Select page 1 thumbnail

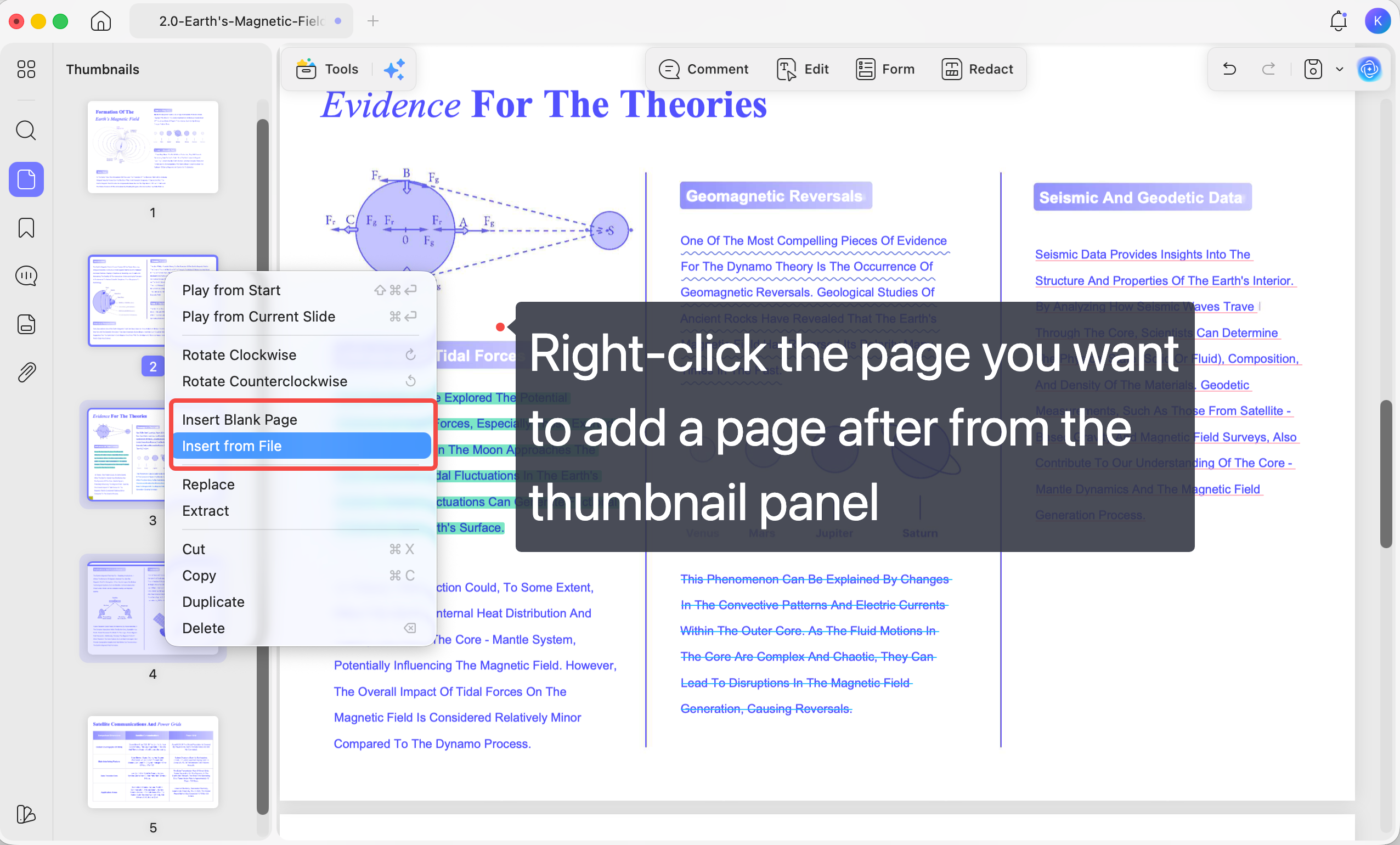coord(153,147)
